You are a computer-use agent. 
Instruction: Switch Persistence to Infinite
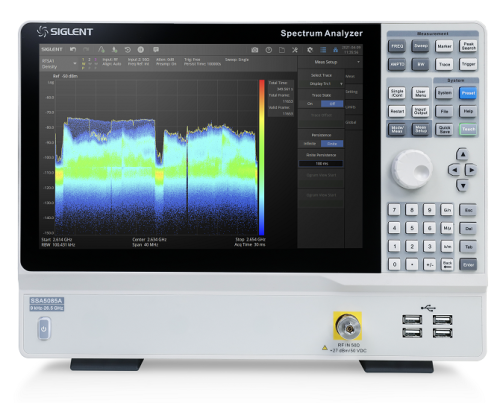click(310, 144)
